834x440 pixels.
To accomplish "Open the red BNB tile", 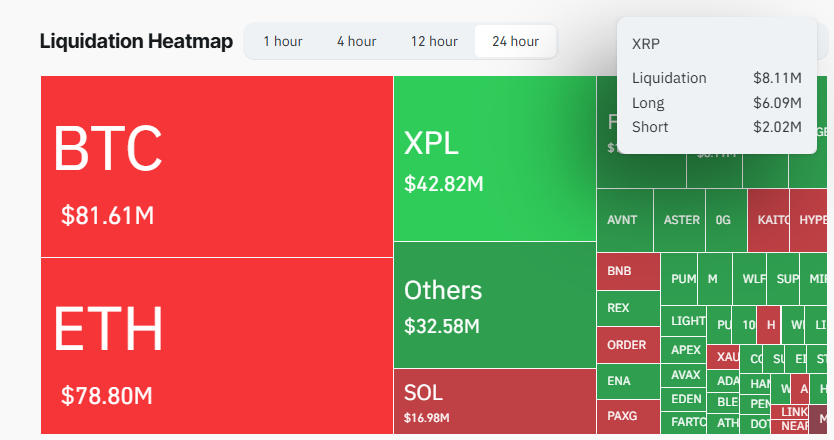I will click(x=628, y=271).
